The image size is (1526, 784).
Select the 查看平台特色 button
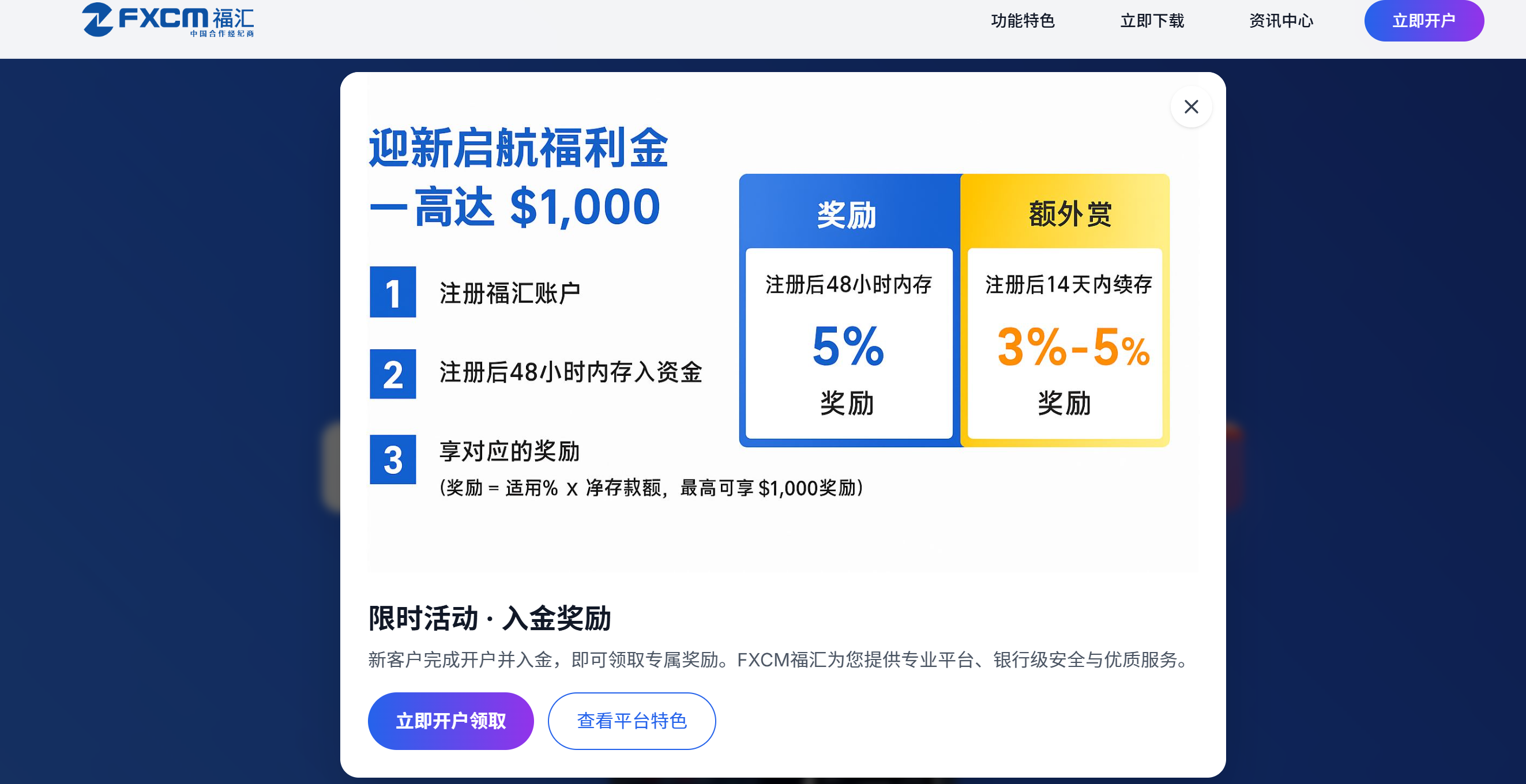tap(632, 721)
